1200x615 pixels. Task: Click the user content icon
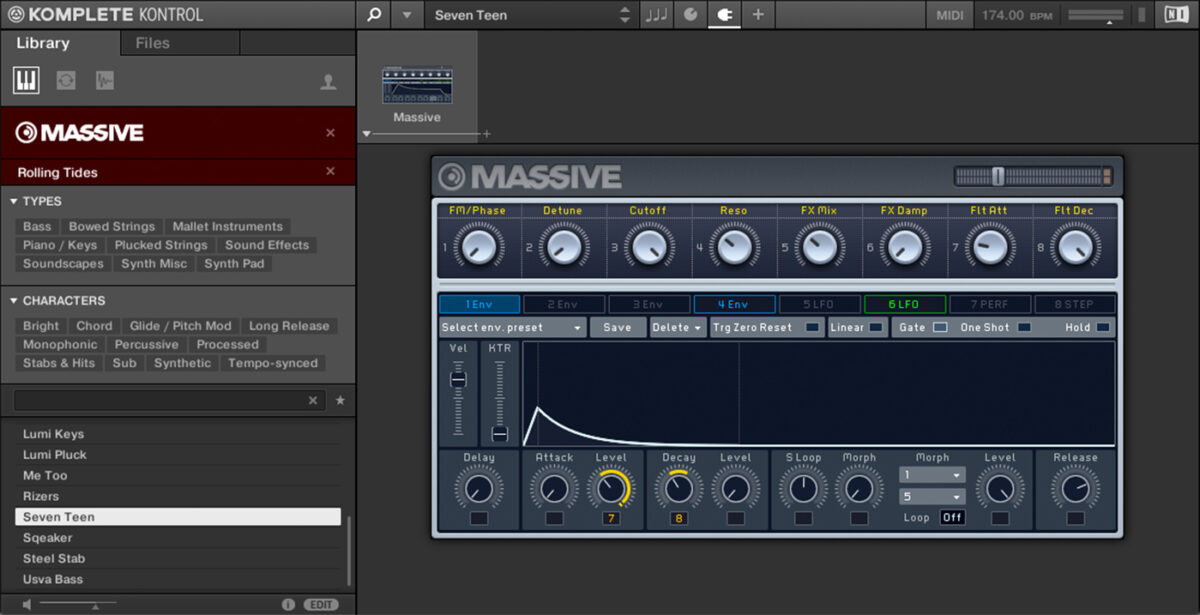pyautogui.click(x=328, y=82)
